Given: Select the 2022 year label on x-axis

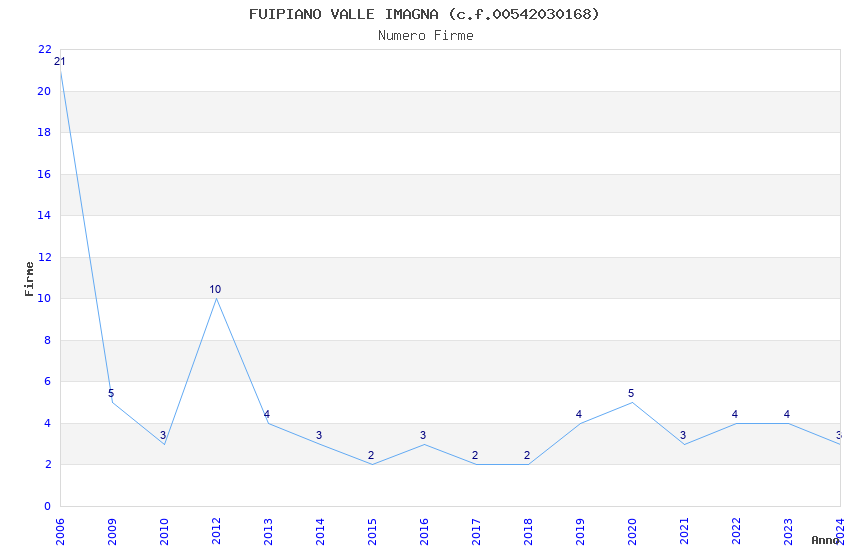Looking at the screenshot, I should coord(737,532).
